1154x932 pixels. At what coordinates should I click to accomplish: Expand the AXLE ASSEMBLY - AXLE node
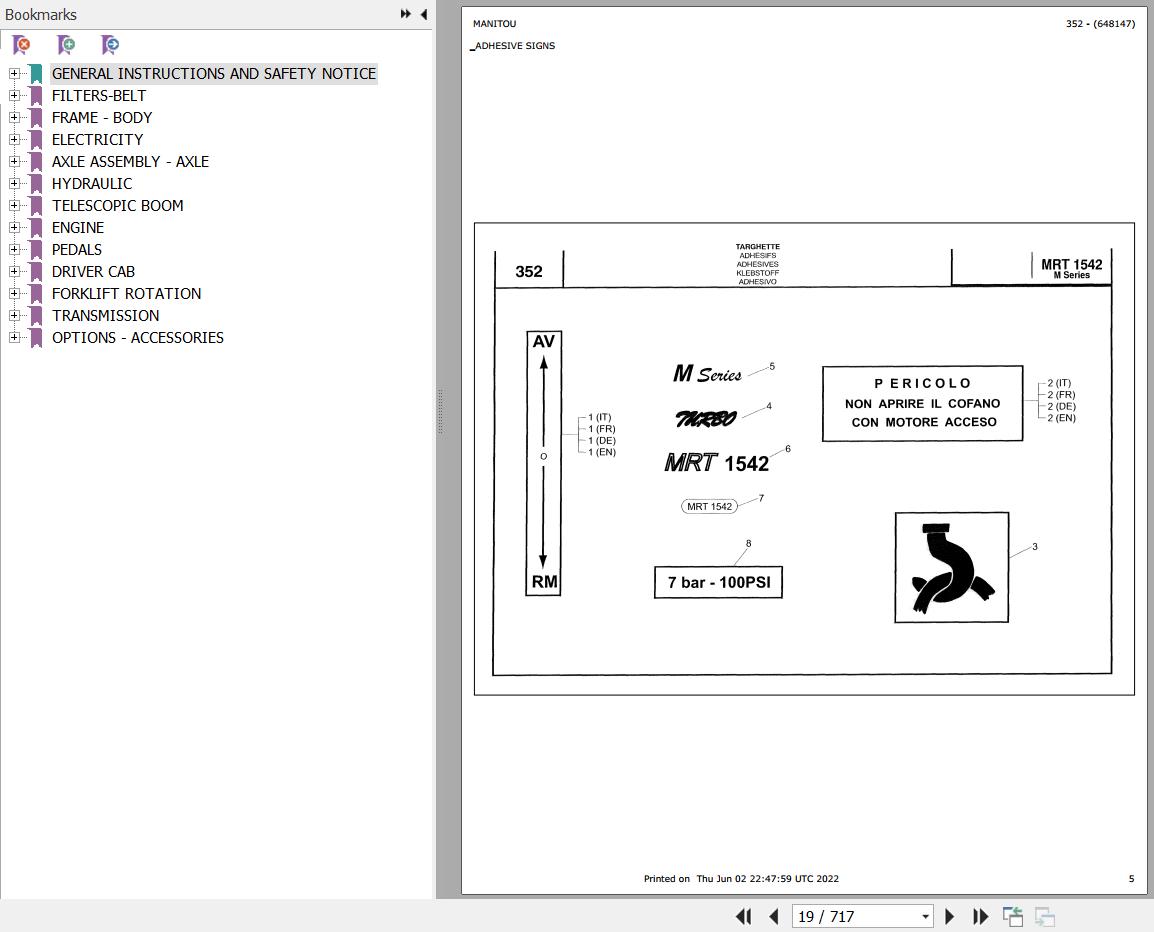(14, 161)
